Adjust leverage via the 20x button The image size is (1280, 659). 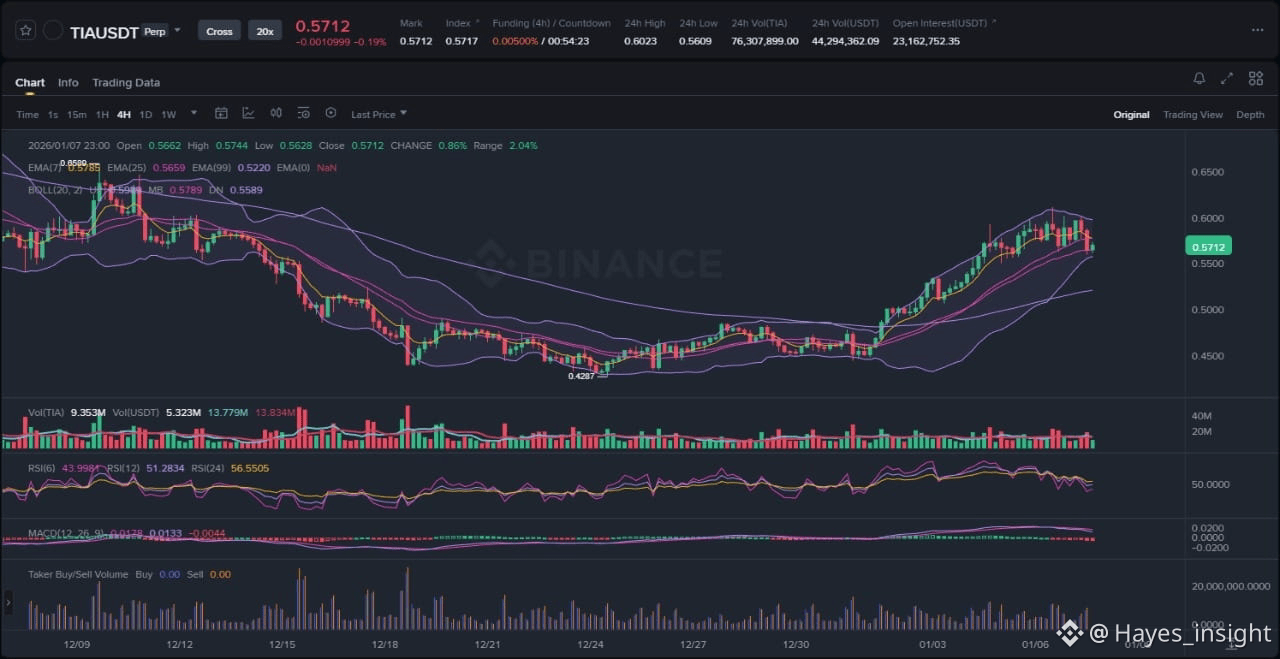pos(265,31)
